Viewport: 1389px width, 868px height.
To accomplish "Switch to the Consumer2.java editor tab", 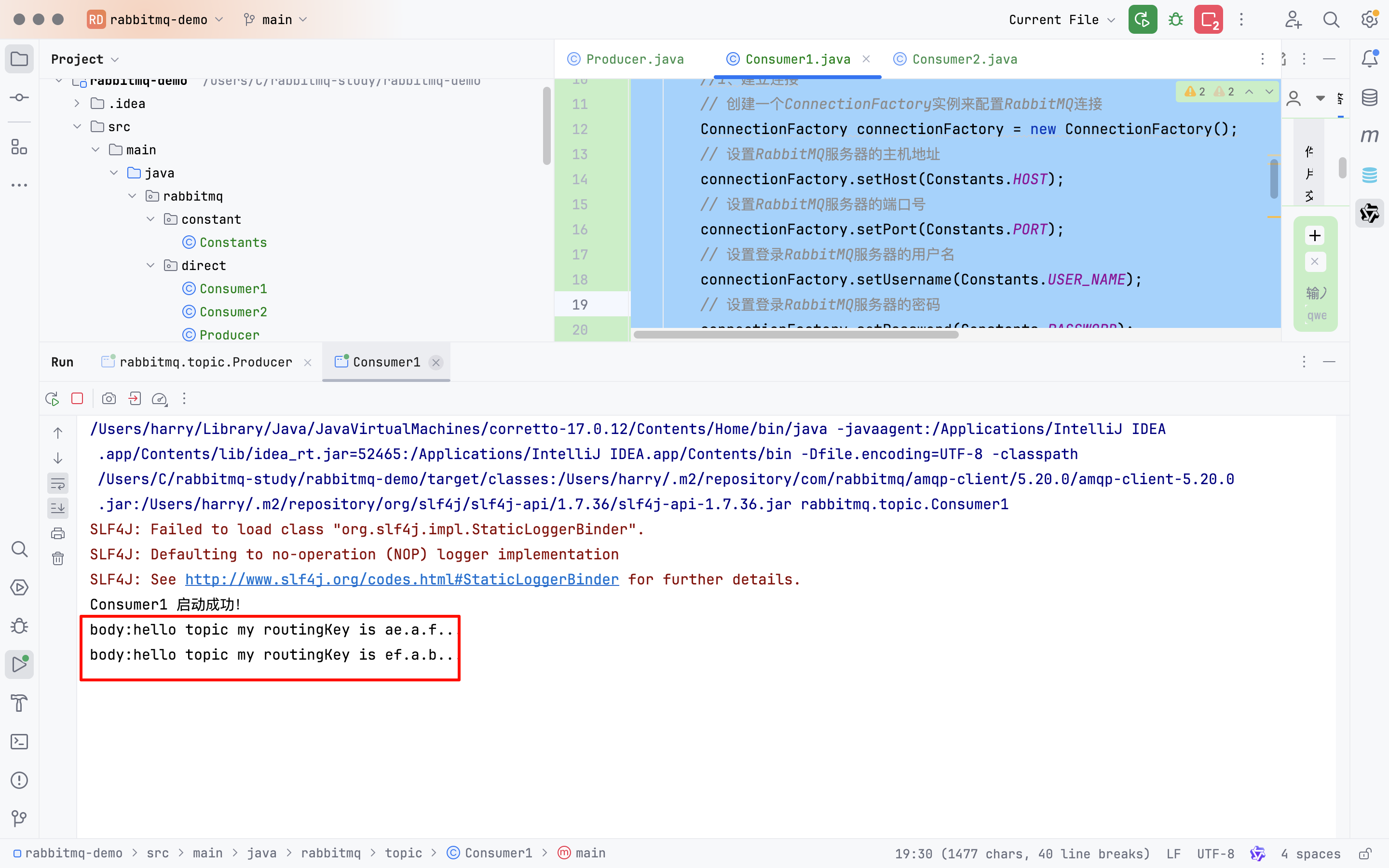I will pyautogui.click(x=964, y=59).
